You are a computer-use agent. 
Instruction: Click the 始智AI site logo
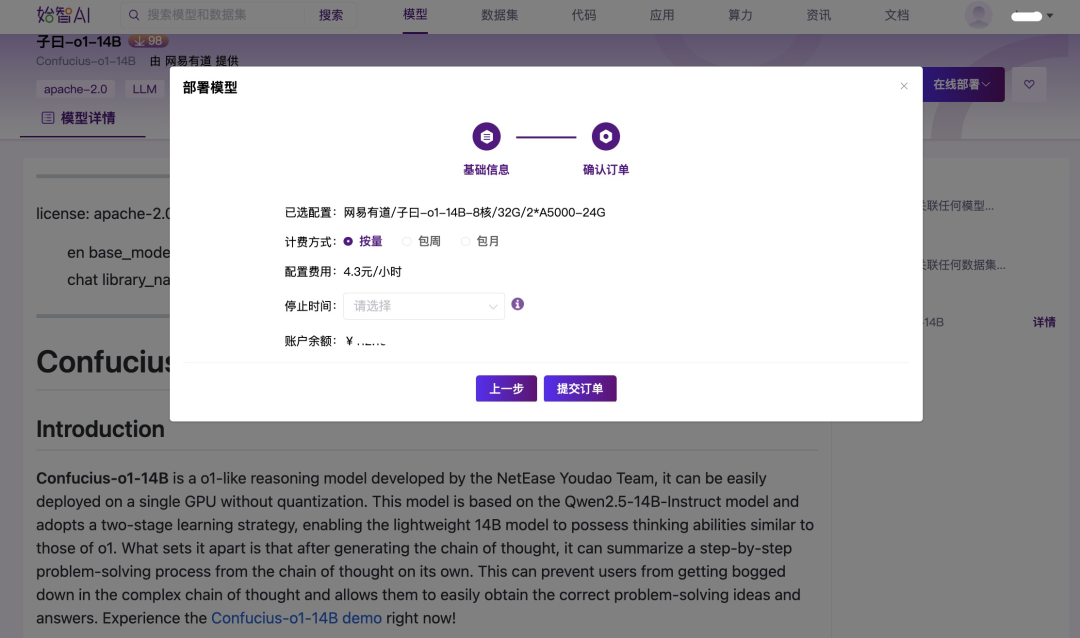(x=63, y=14)
